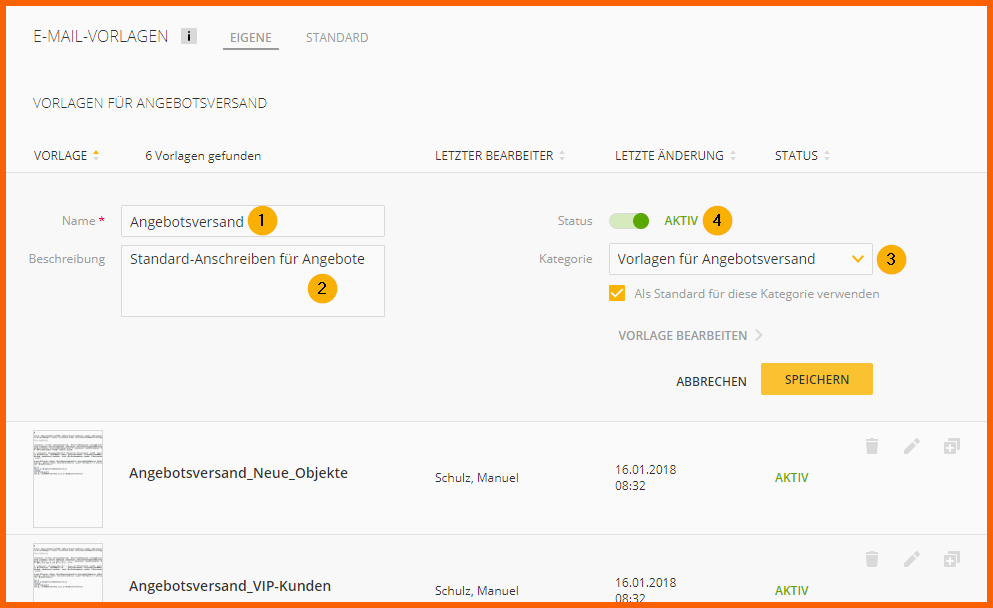The height and width of the screenshot is (608, 993).
Task: Edit Angebotsversand_Neue_Objekte with pencil icon
Action: 911,447
